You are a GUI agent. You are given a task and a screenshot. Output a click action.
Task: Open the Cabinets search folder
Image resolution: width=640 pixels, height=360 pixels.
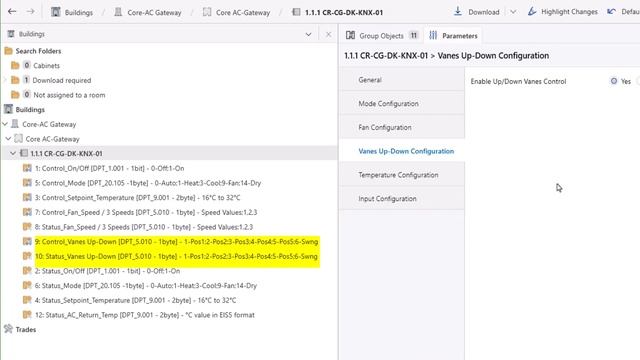(46, 66)
